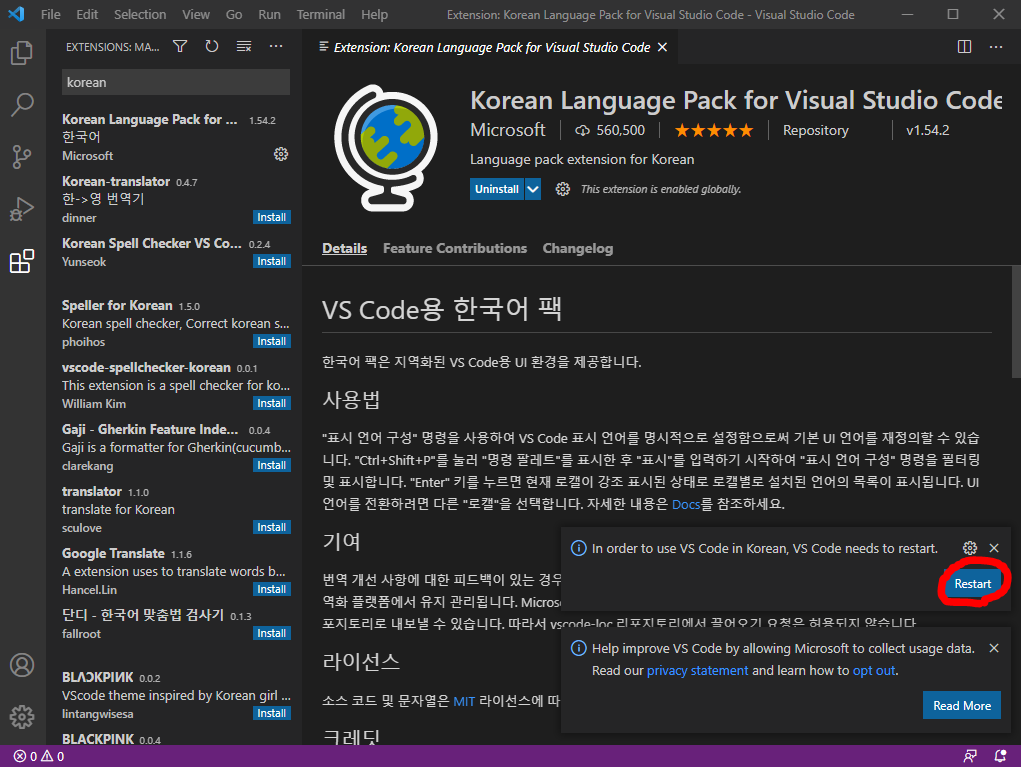Open the Go menu
1021x767 pixels.
234,14
